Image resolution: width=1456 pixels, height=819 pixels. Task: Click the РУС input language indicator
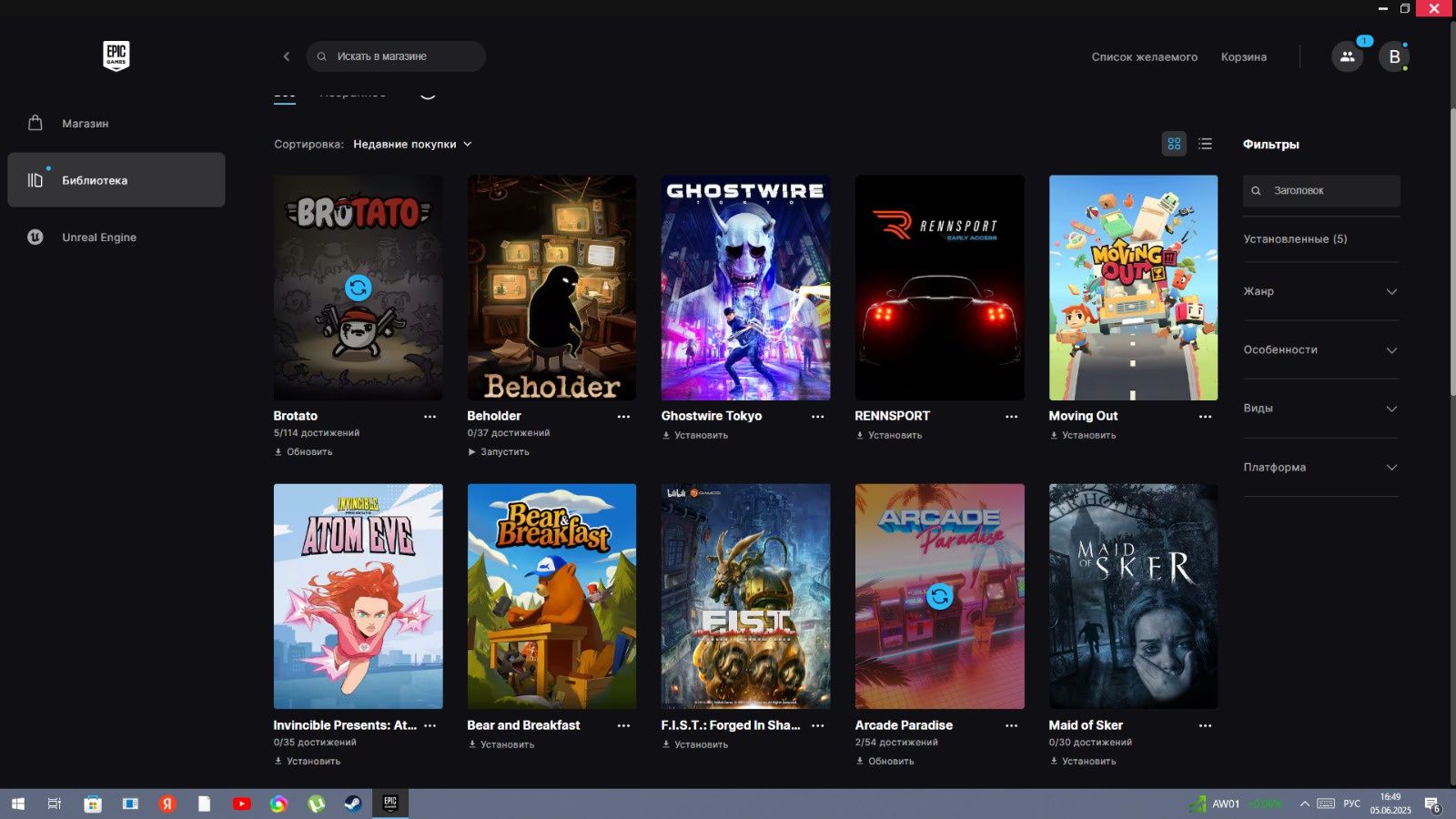pyautogui.click(x=1351, y=804)
